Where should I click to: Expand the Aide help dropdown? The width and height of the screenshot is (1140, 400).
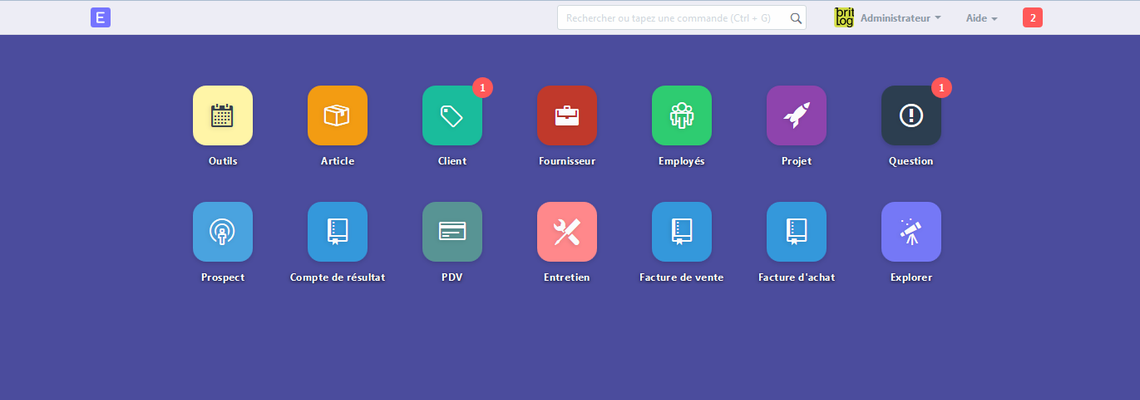click(982, 18)
